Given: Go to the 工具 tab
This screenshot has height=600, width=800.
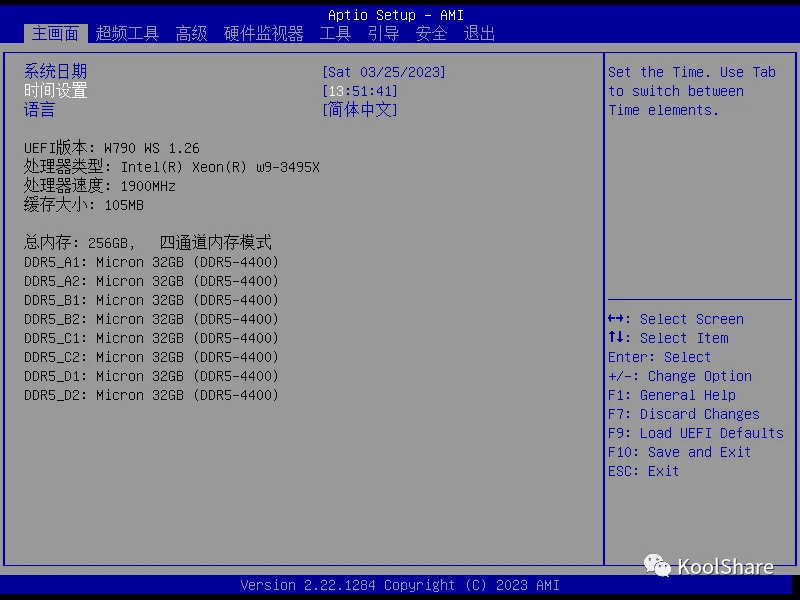Looking at the screenshot, I should 335,34.
